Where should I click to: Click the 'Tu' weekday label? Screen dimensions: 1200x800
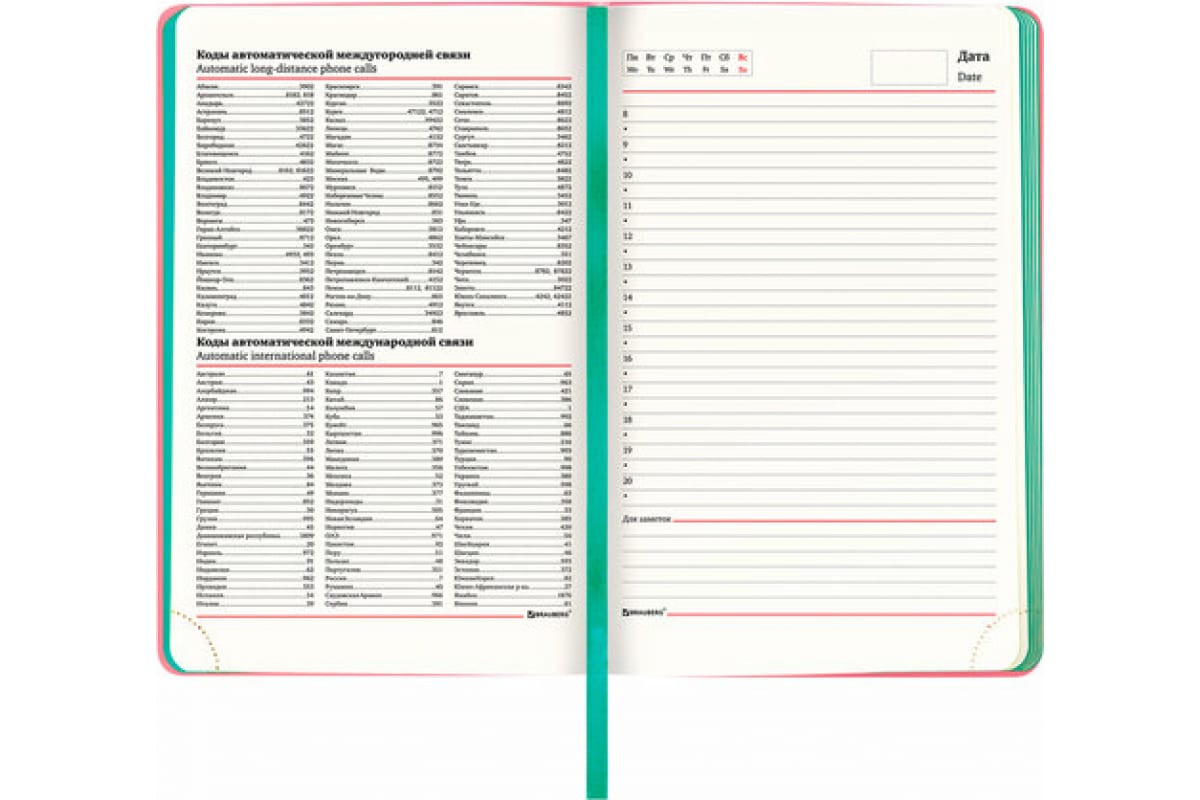650,70
